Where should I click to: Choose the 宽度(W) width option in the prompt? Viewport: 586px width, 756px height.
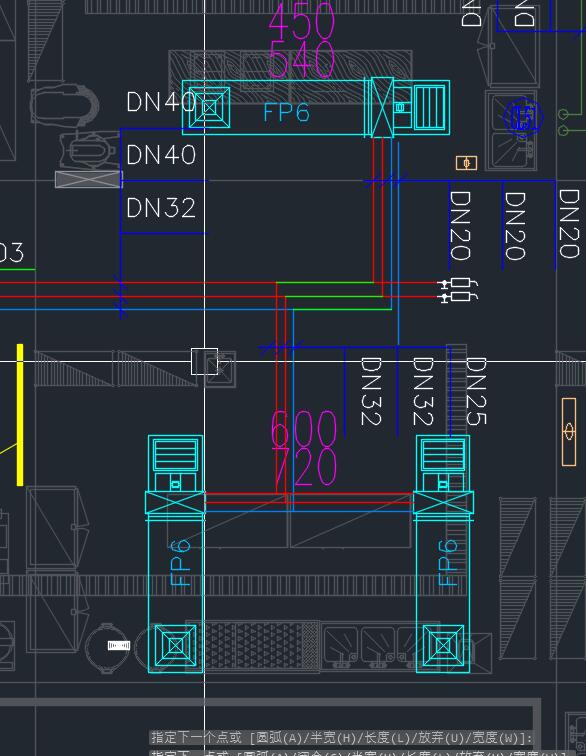point(494,738)
